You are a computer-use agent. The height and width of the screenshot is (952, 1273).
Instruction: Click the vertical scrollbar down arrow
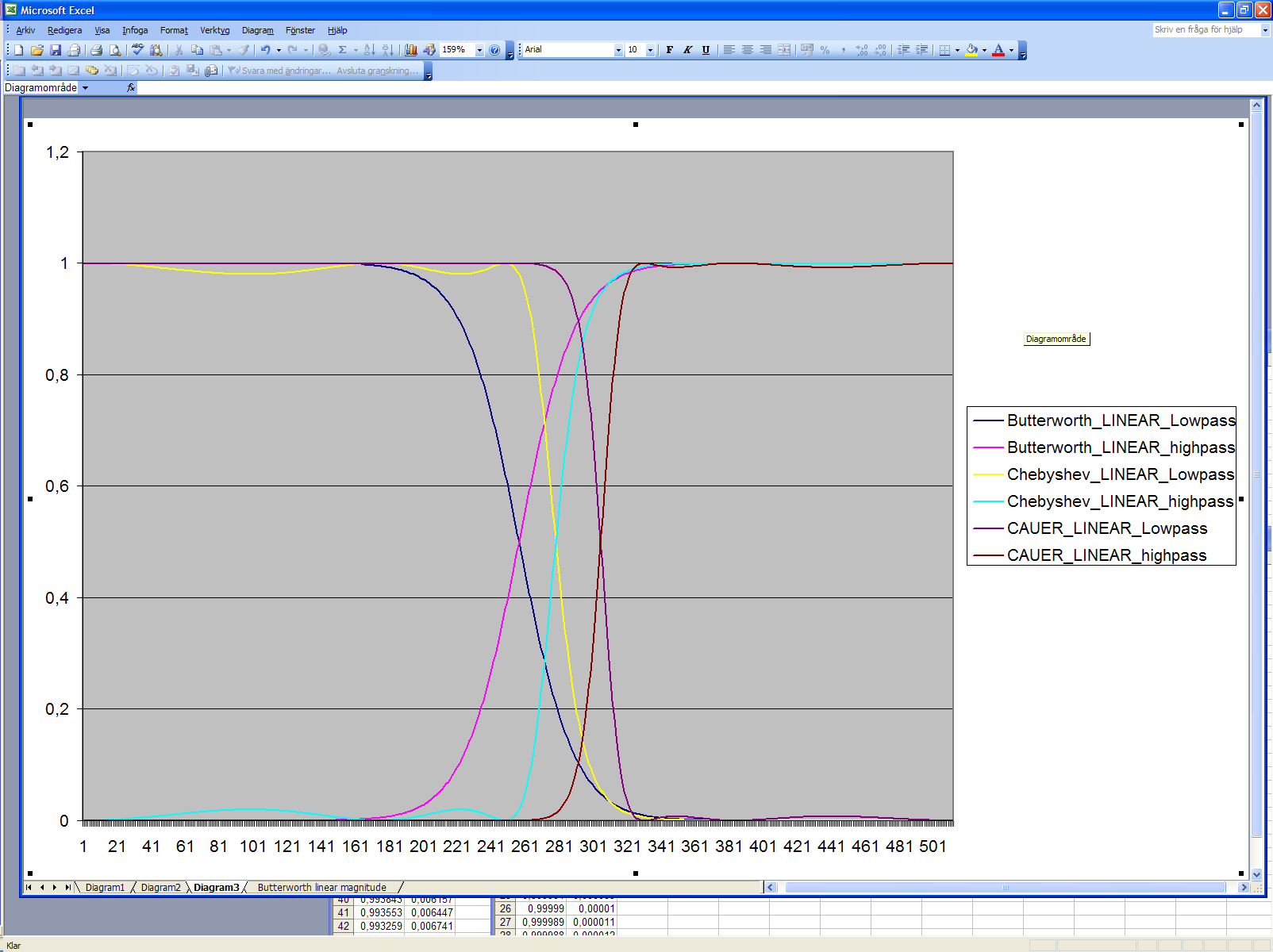click(x=1256, y=874)
